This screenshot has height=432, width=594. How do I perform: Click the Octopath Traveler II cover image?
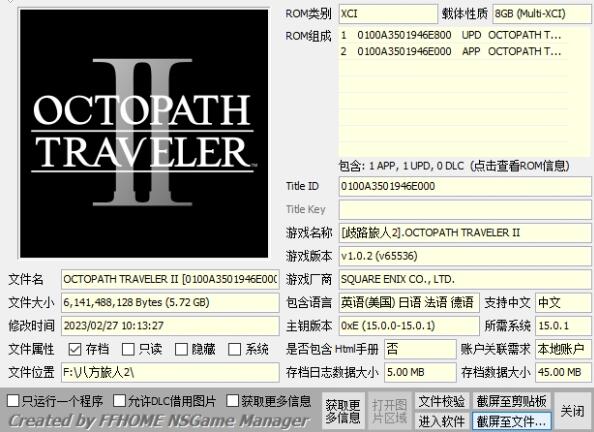tap(144, 133)
